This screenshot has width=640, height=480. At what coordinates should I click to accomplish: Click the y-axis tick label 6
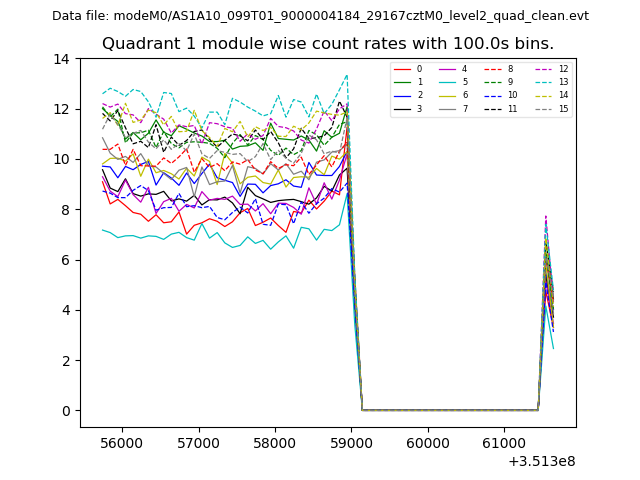(65, 260)
